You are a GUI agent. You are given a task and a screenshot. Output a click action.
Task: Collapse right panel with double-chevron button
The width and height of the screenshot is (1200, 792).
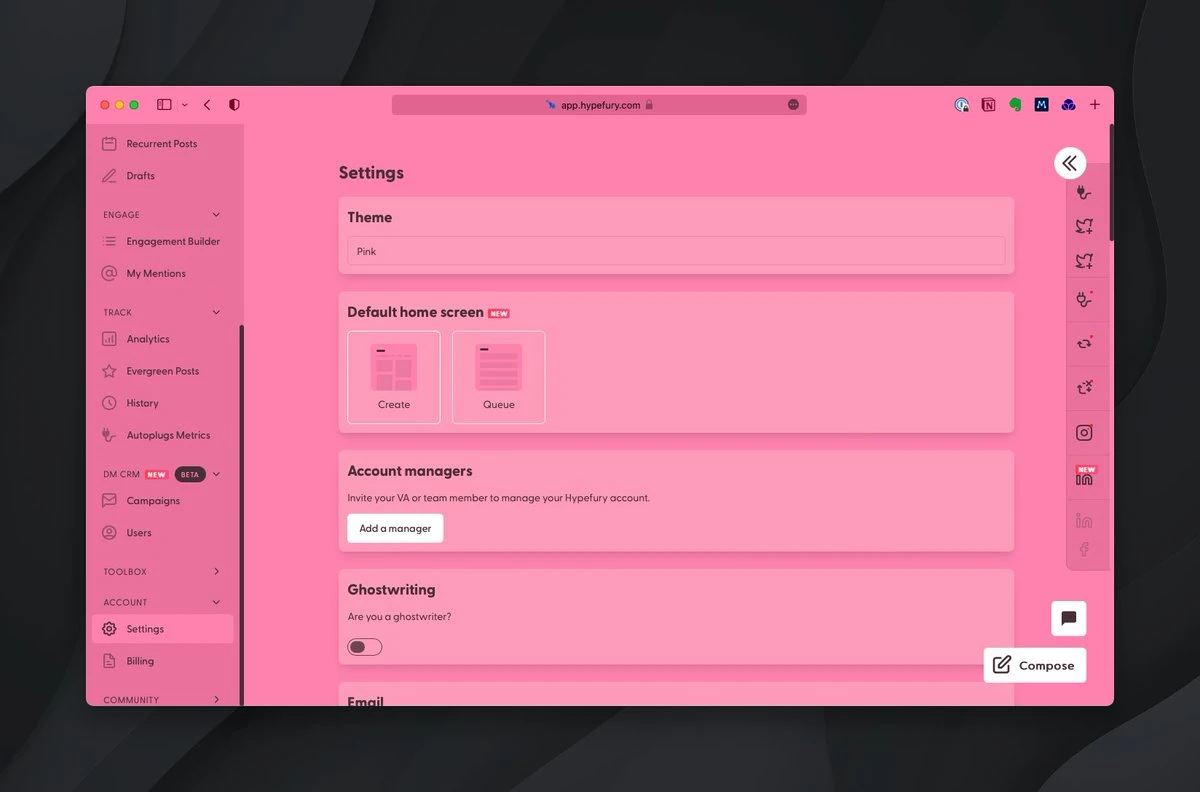pos(1069,163)
